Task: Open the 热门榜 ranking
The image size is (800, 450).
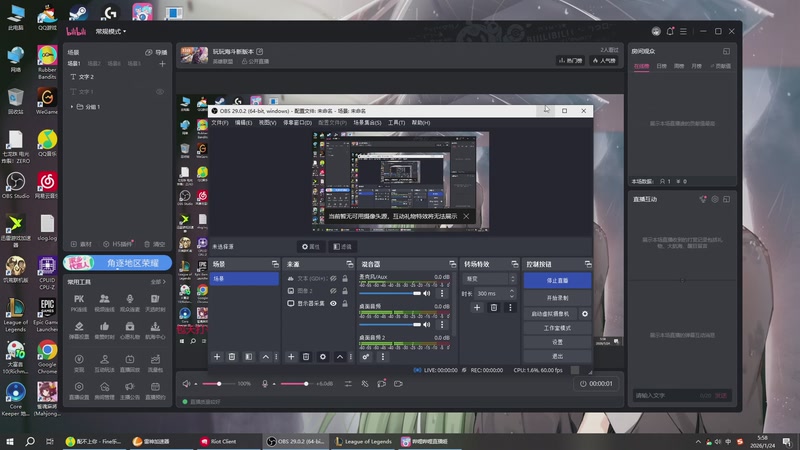Action: 570,61
